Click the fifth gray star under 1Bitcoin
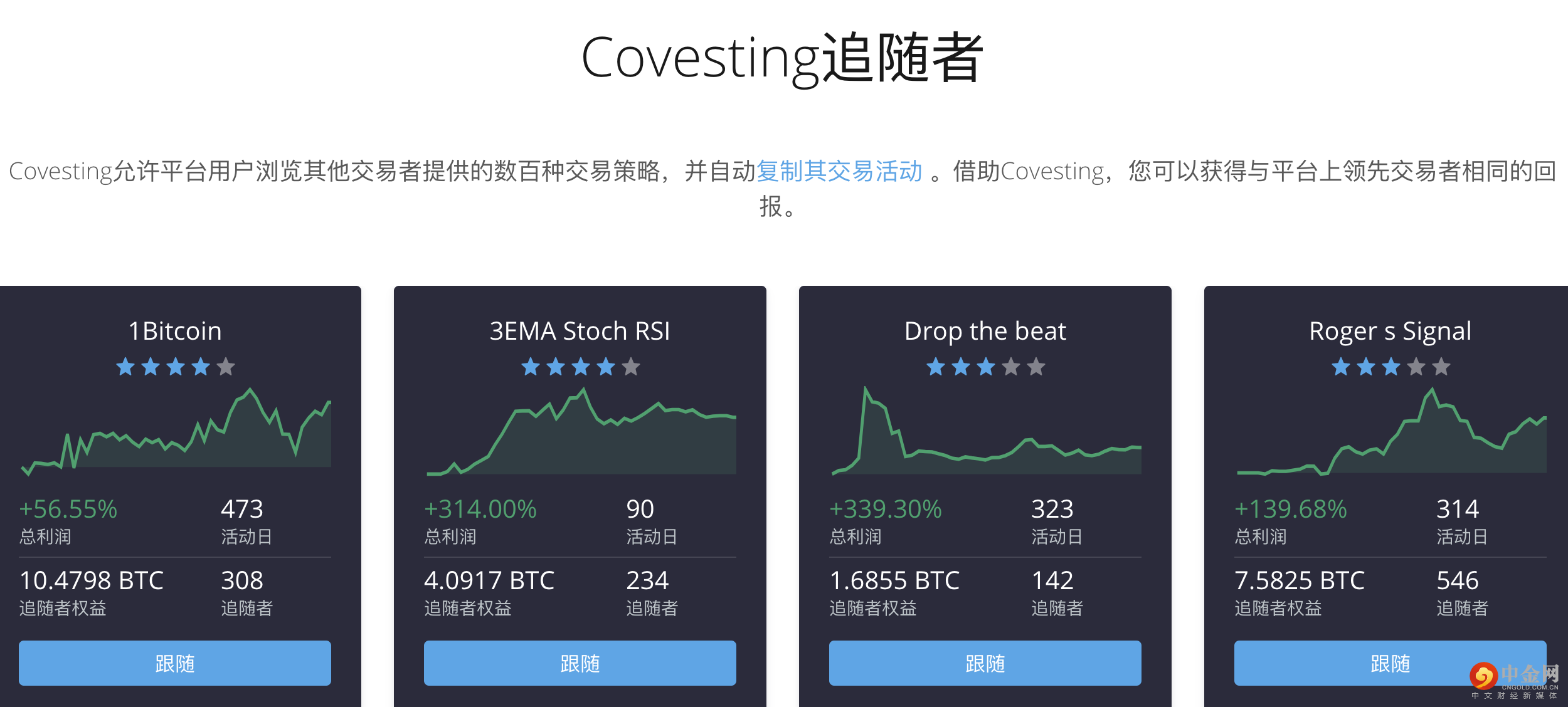Image resolution: width=1568 pixels, height=707 pixels. point(226,367)
